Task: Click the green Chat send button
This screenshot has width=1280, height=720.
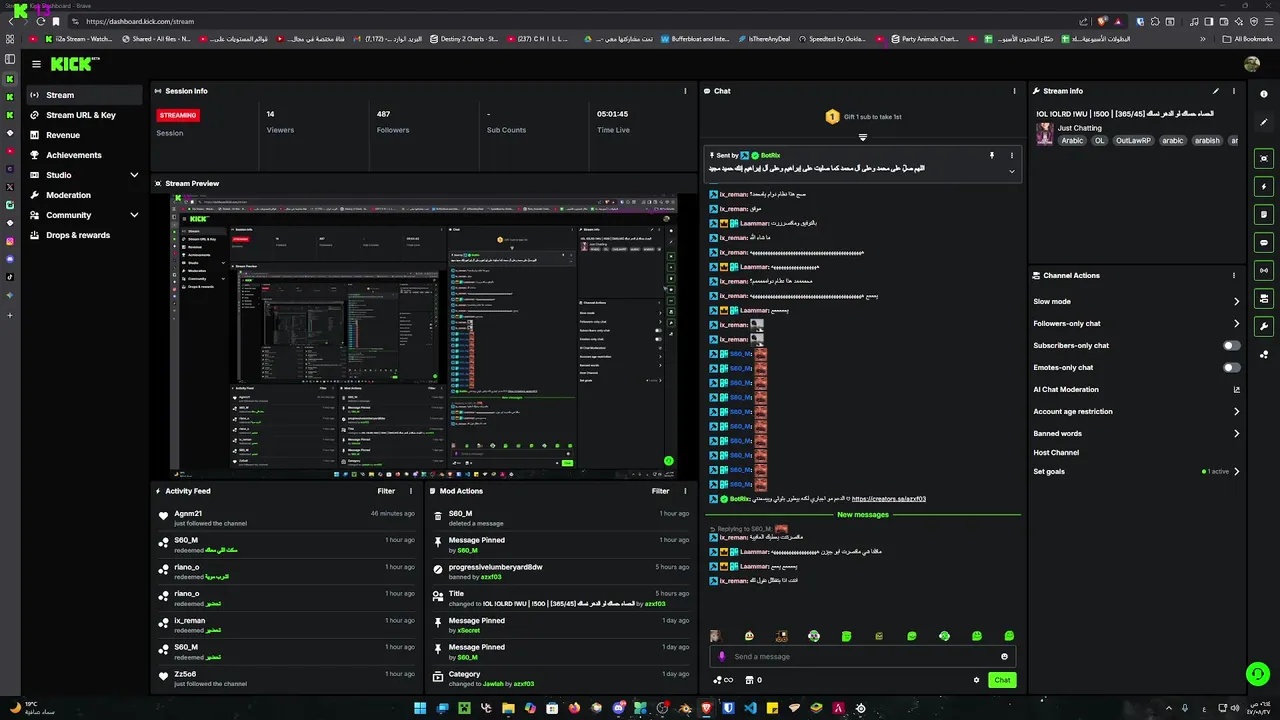Action: (1002, 680)
